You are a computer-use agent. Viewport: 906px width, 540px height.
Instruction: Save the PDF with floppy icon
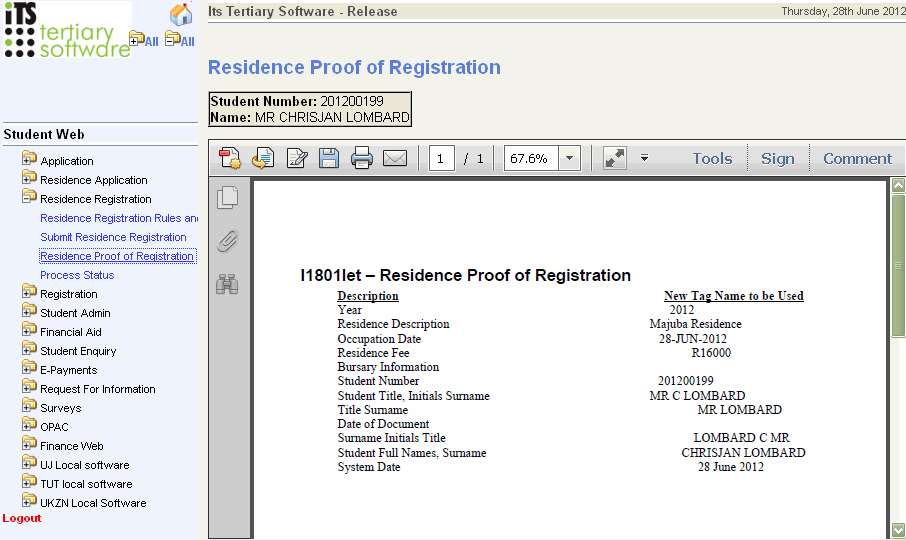(x=329, y=158)
